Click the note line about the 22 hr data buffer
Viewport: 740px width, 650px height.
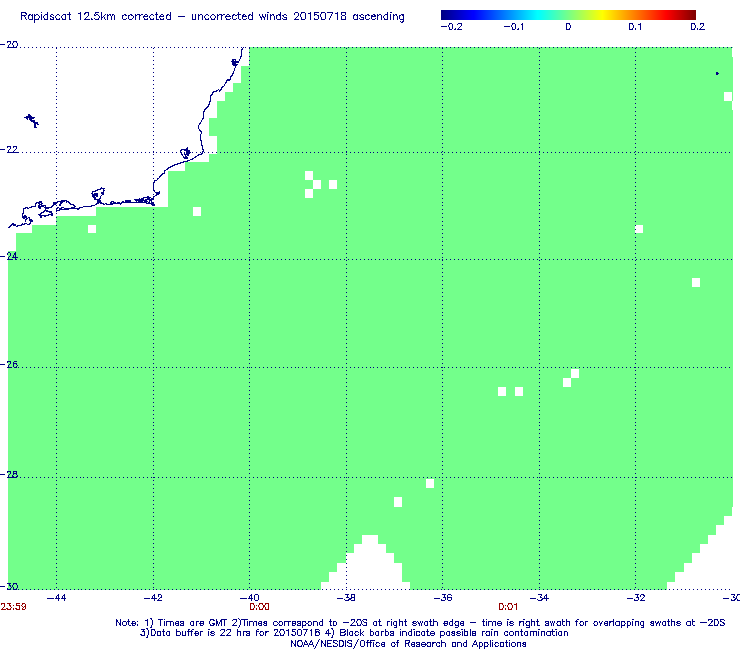[354, 633]
